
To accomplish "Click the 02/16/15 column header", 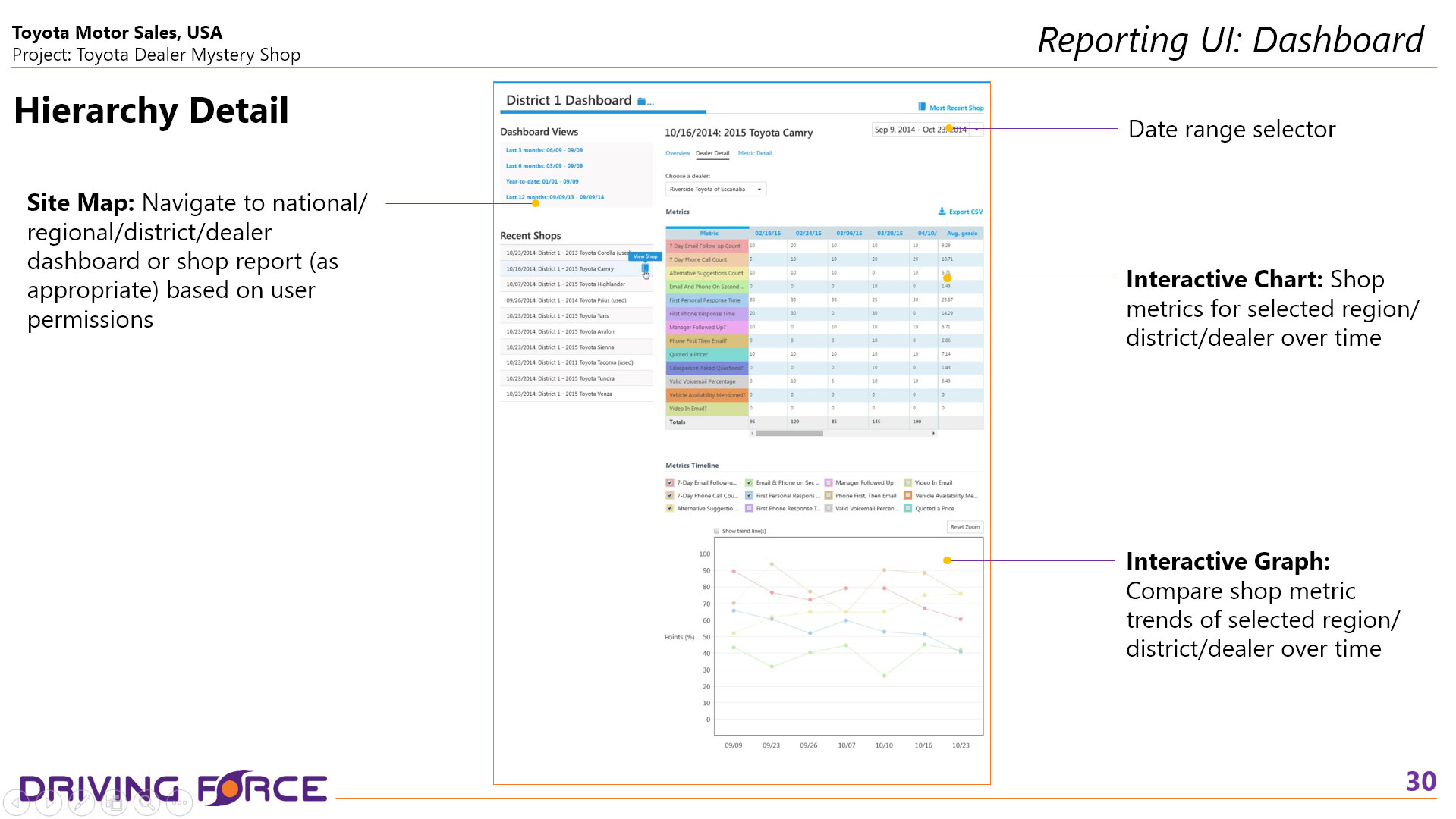I will click(768, 234).
